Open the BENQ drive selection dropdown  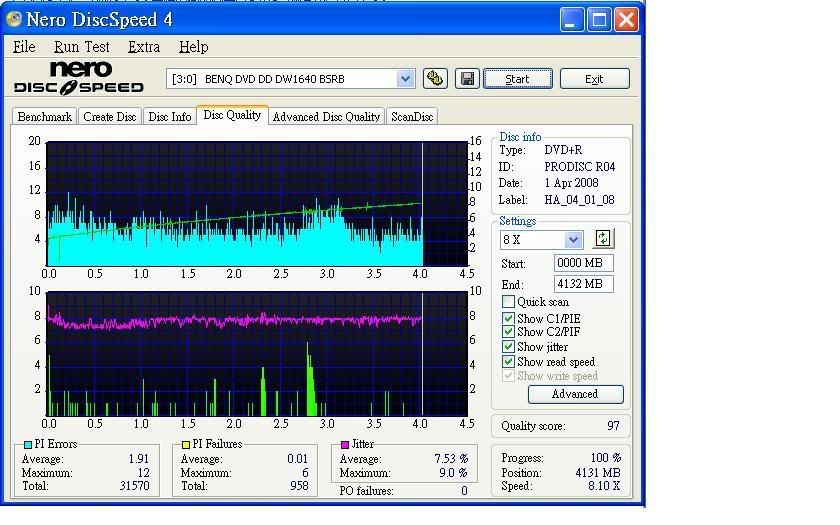(x=406, y=79)
